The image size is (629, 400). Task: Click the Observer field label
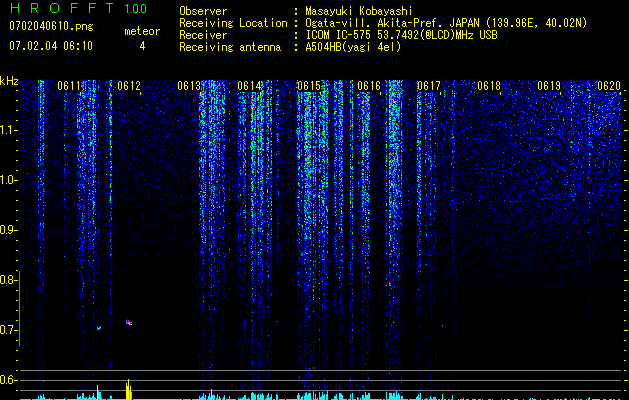point(203,11)
